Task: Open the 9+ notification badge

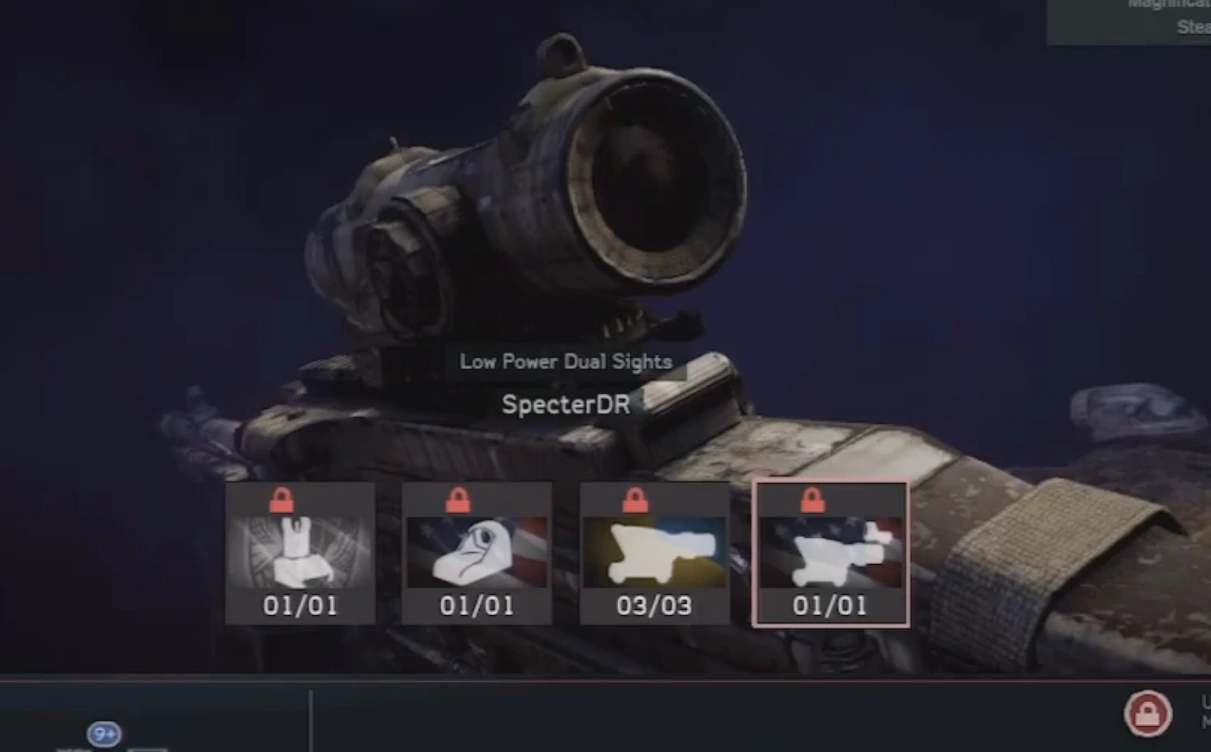Action: (103, 734)
